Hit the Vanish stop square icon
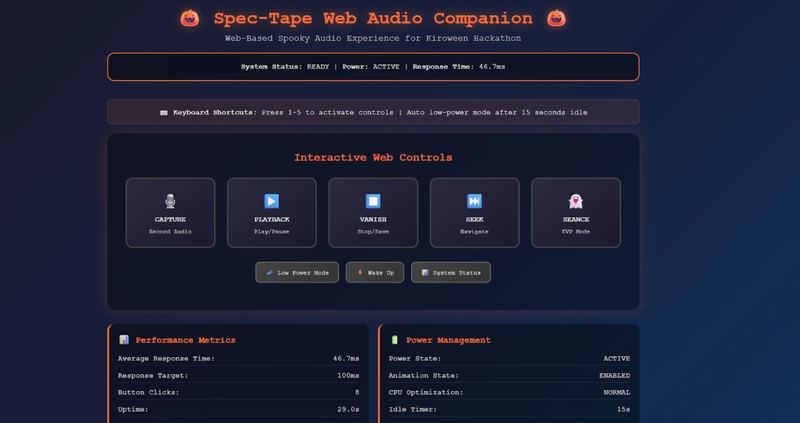 (373, 201)
